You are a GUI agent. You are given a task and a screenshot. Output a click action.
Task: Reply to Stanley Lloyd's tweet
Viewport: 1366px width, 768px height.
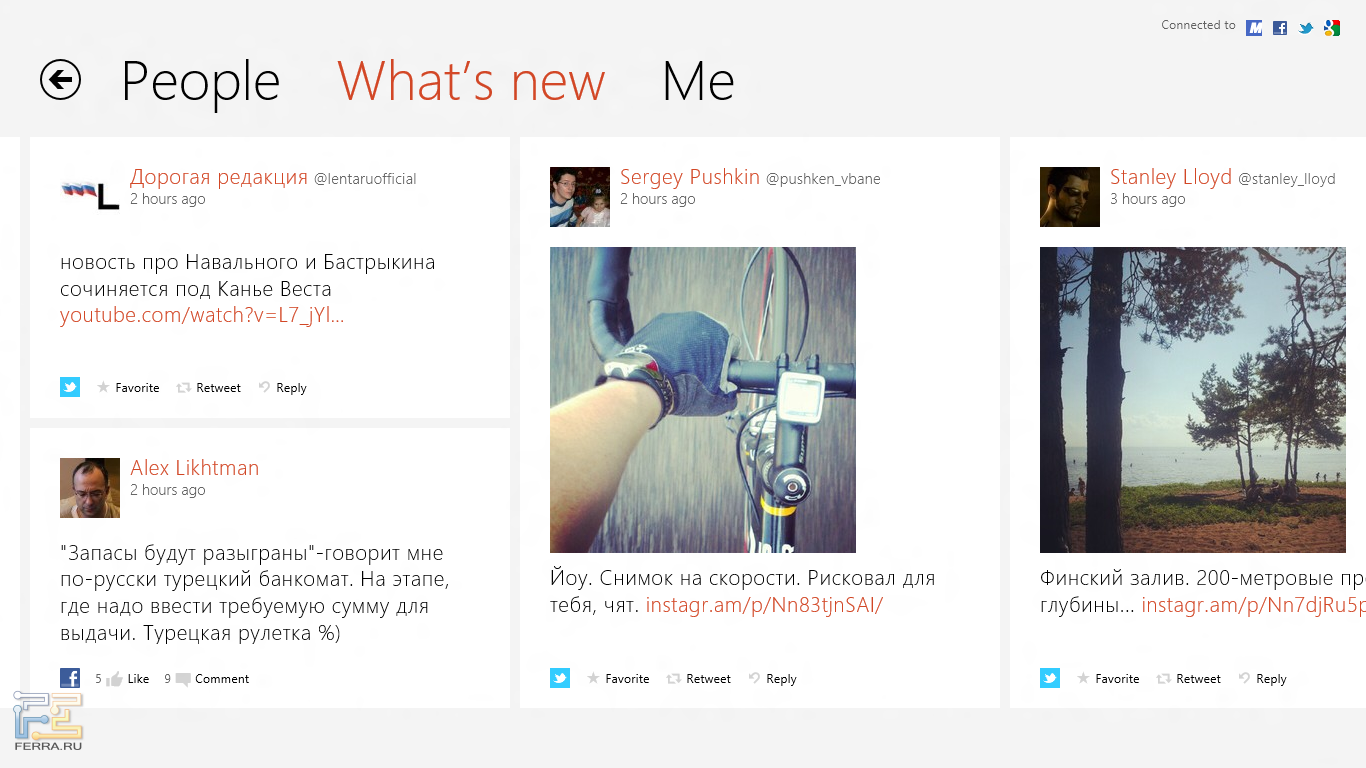click(x=1262, y=679)
